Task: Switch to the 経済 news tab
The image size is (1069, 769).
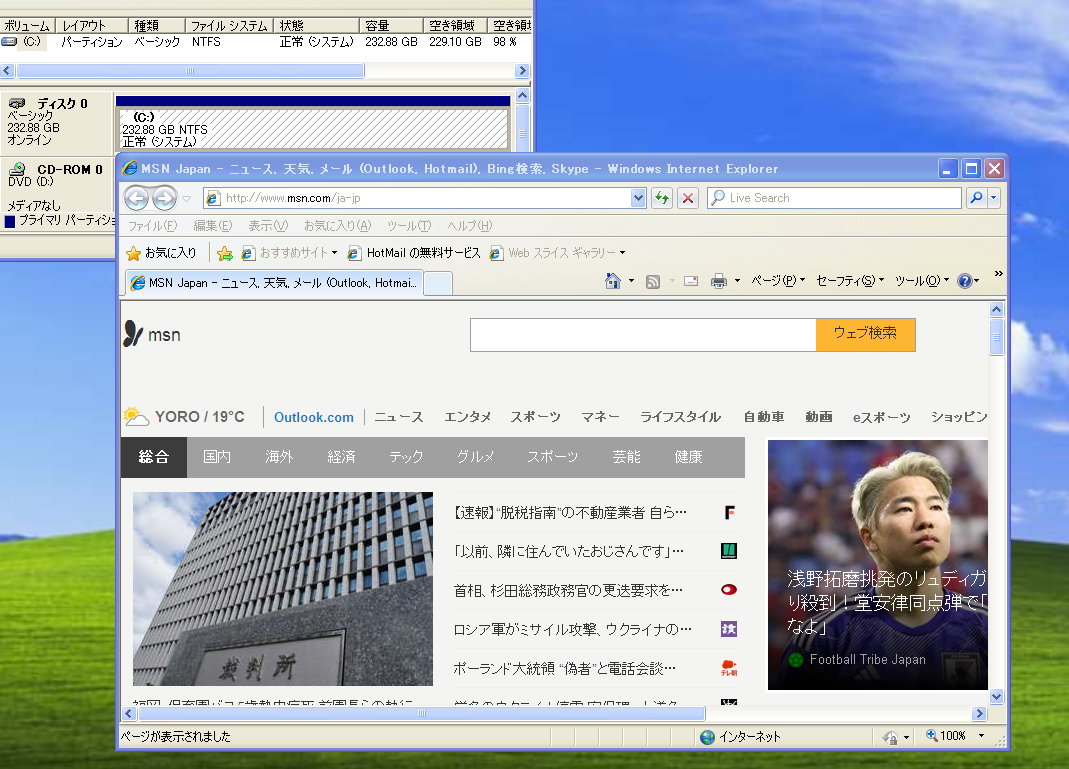Action: click(340, 456)
